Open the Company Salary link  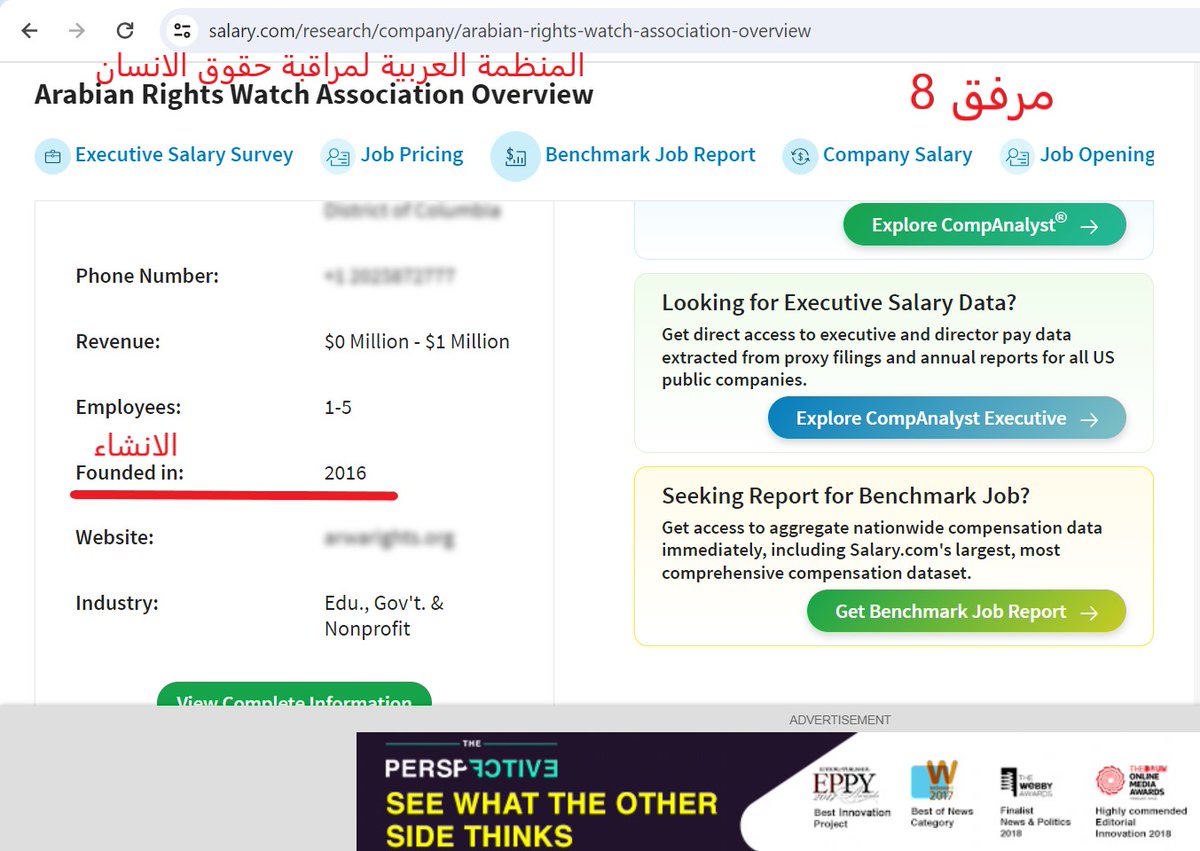[x=897, y=155]
